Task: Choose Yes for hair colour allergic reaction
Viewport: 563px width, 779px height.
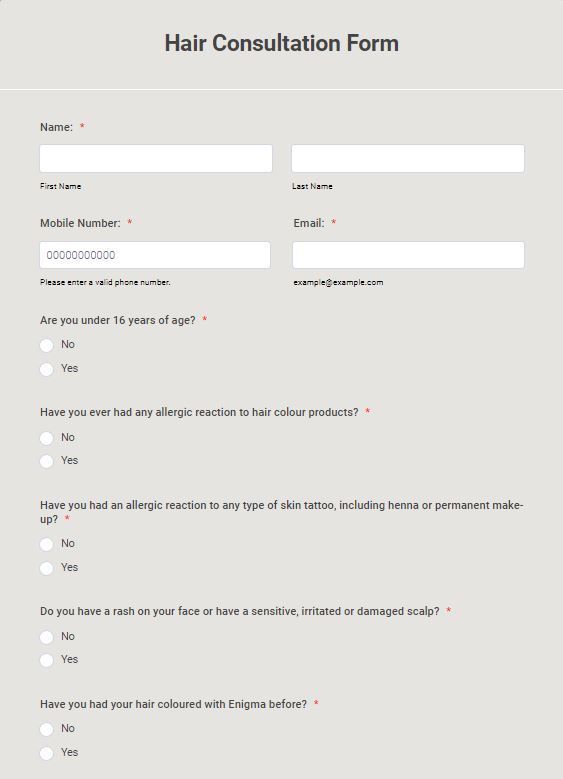Action: pos(47,462)
